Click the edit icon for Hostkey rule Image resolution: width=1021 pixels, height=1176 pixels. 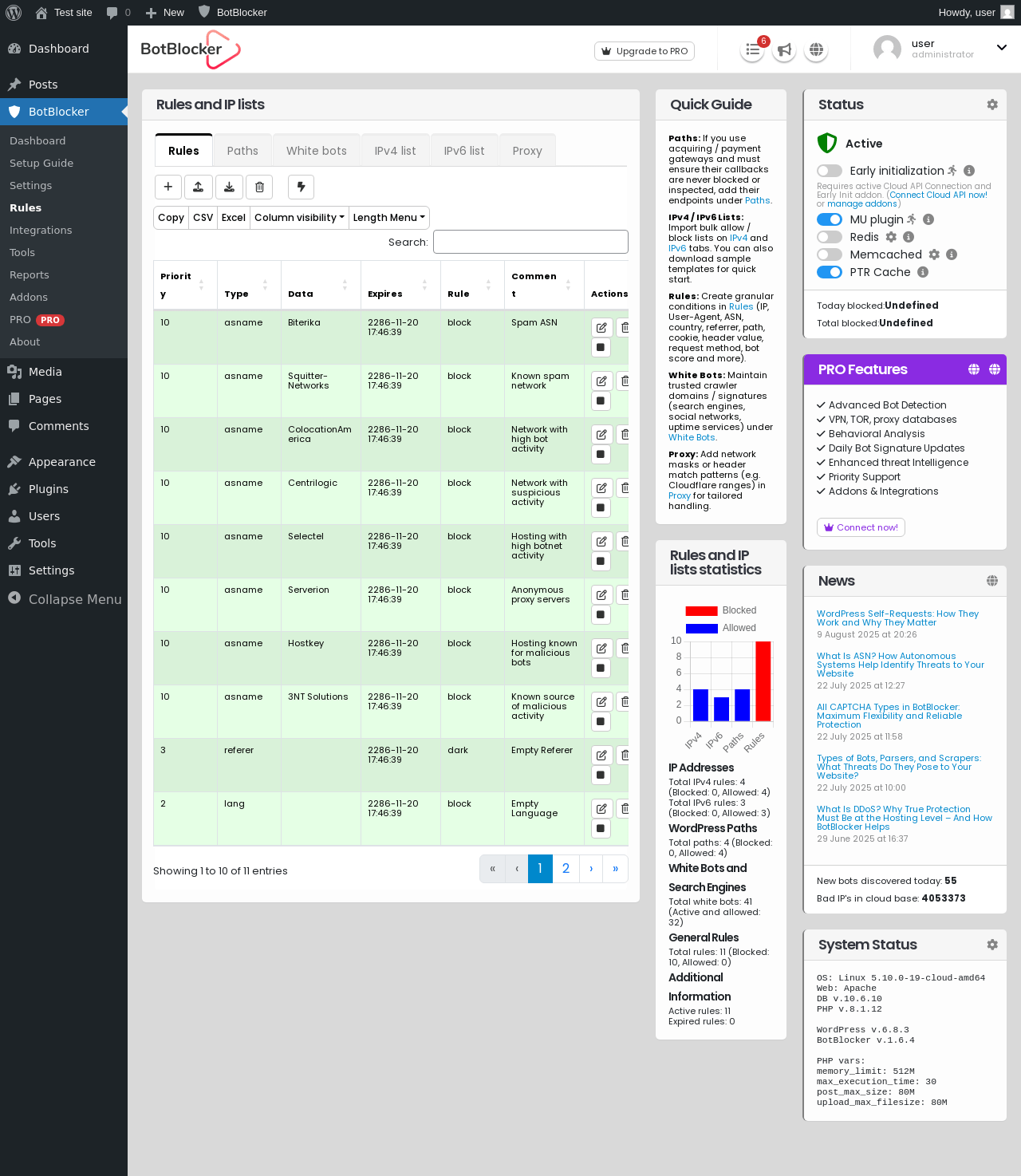point(601,648)
